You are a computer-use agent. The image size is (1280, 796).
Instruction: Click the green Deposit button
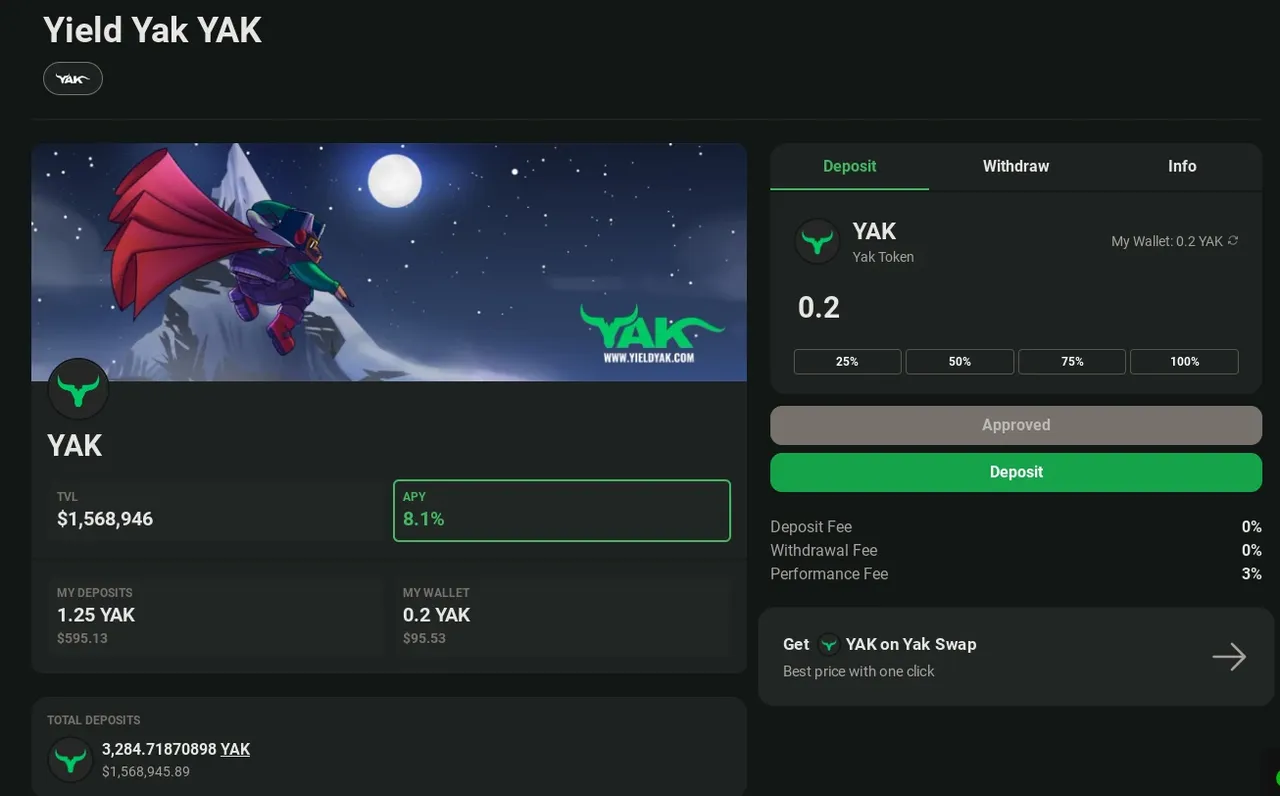(x=1016, y=472)
